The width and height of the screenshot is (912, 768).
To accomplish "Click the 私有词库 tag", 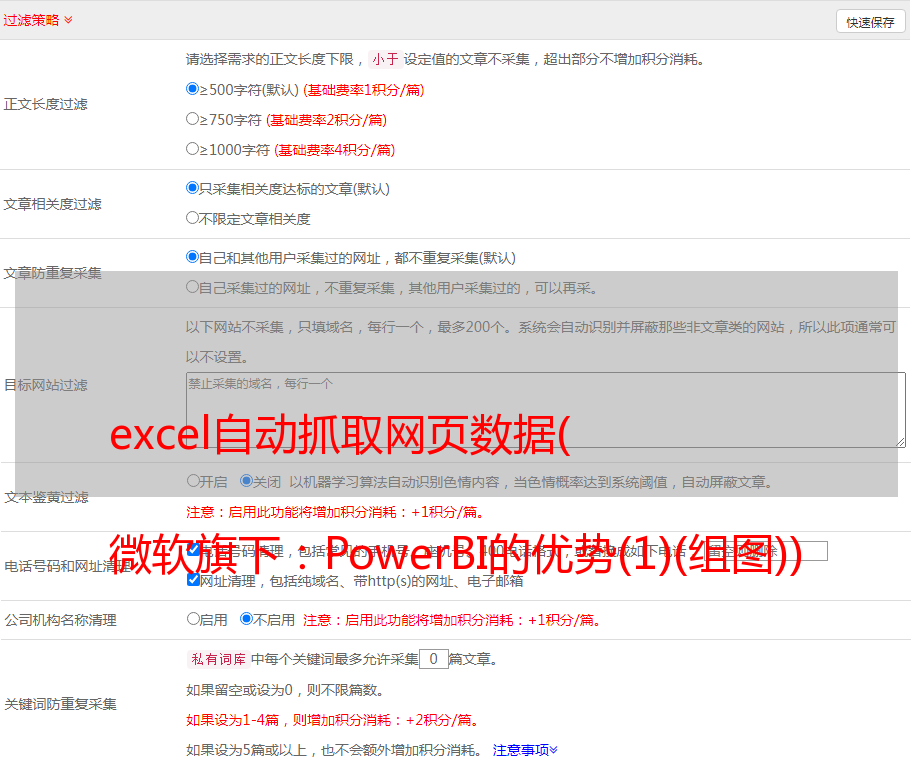I will [x=219, y=659].
